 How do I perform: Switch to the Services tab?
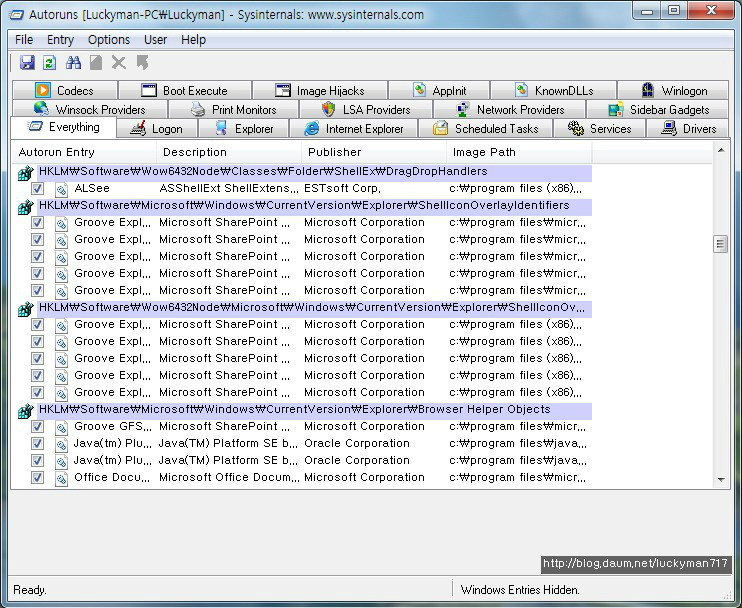coord(599,129)
